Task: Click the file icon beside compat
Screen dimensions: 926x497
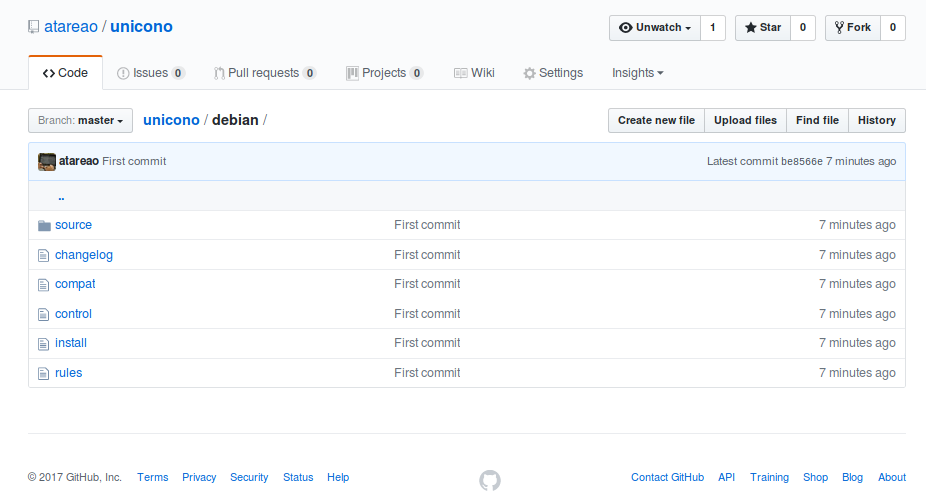Action: [x=43, y=285]
